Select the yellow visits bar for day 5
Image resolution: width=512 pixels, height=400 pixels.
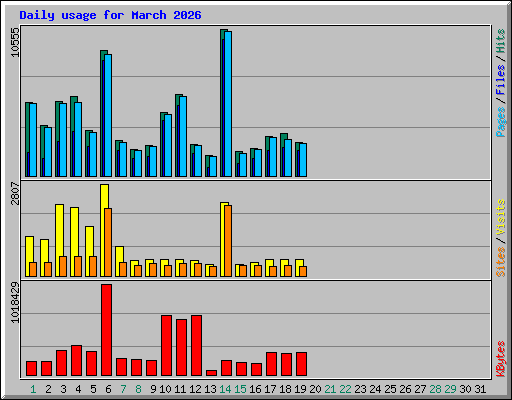pos(89,251)
